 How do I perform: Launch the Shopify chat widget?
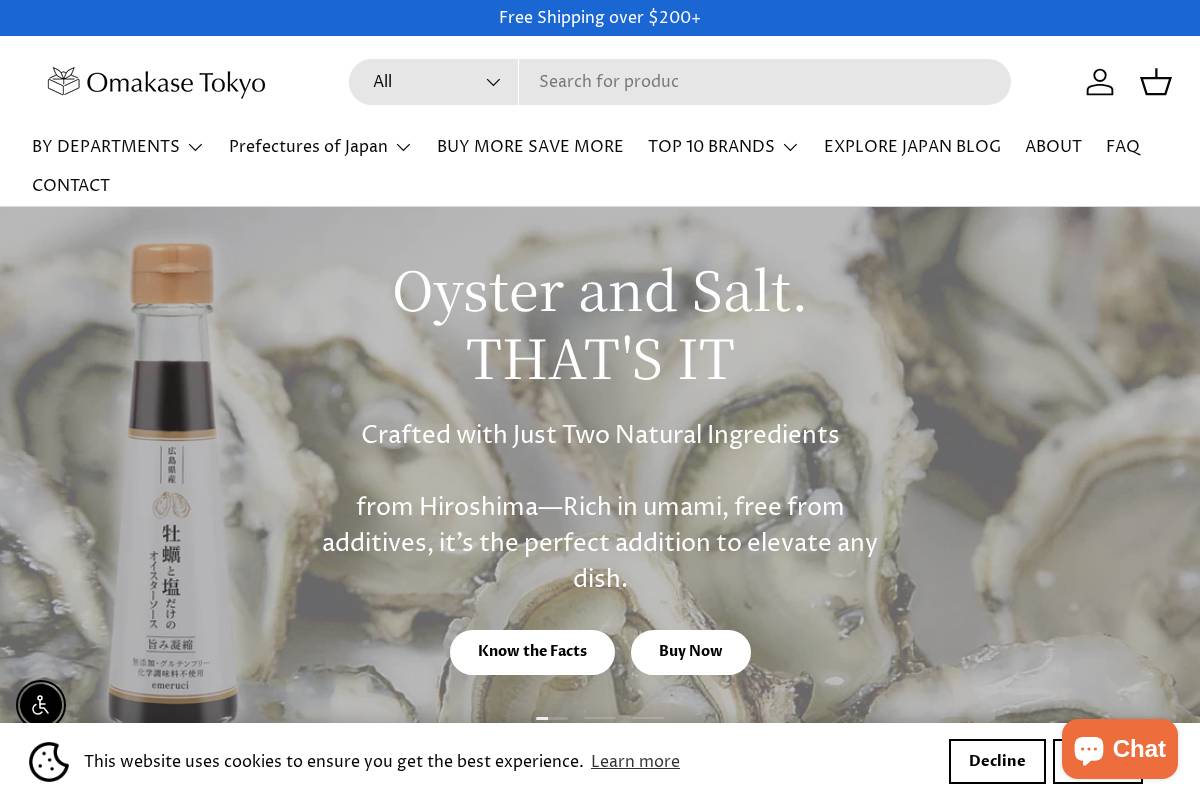(x=1119, y=748)
